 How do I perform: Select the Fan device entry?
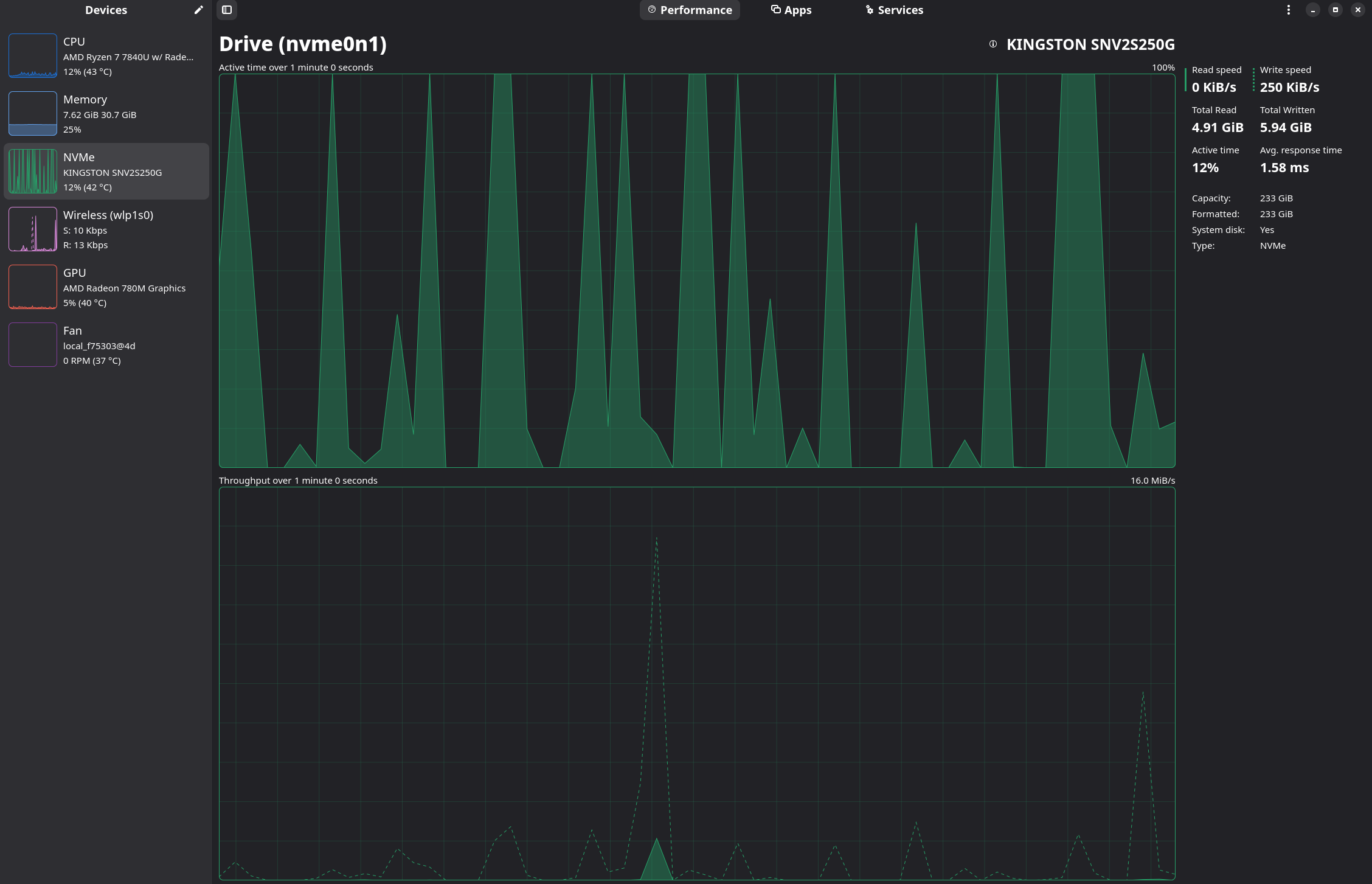click(106, 344)
